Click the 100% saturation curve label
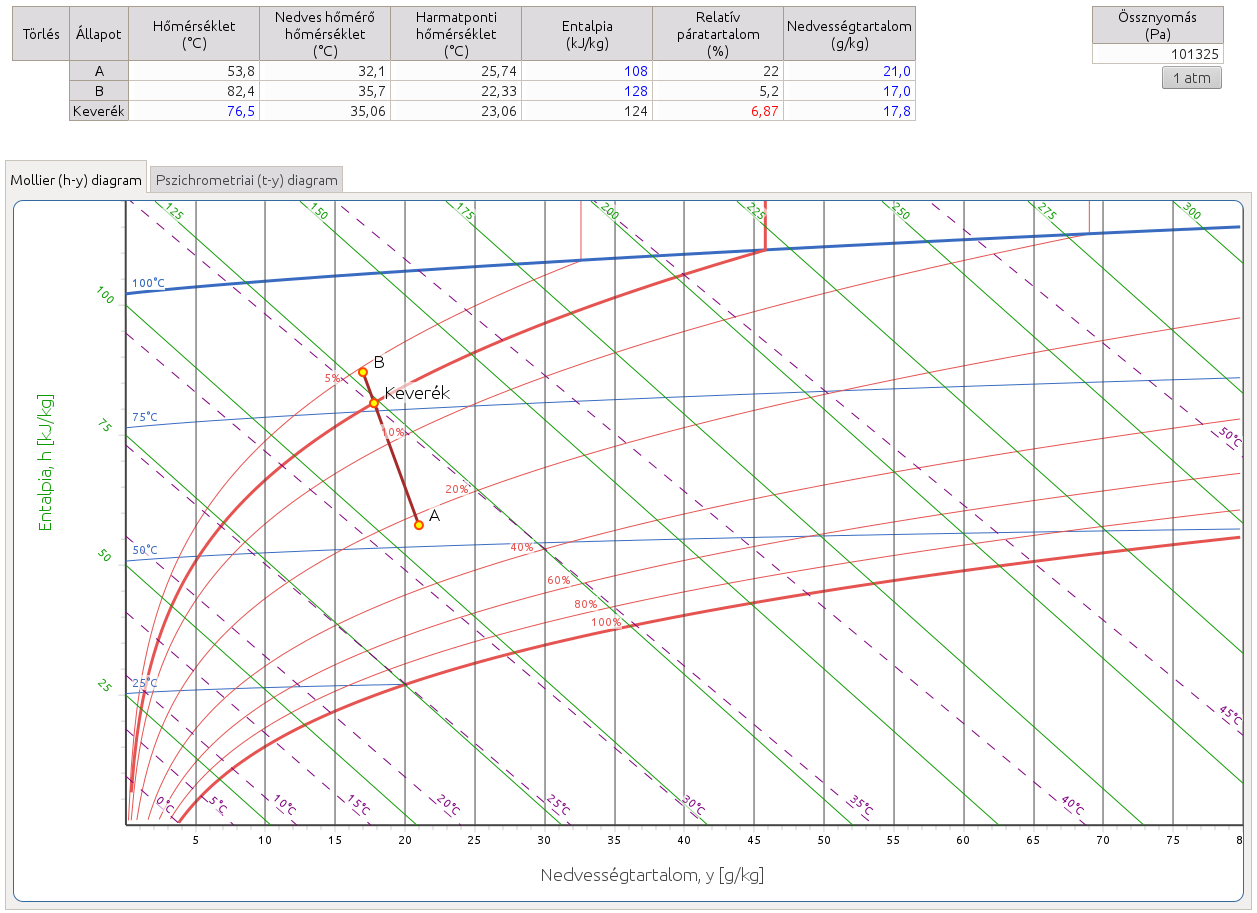1257x913 pixels. point(606,622)
